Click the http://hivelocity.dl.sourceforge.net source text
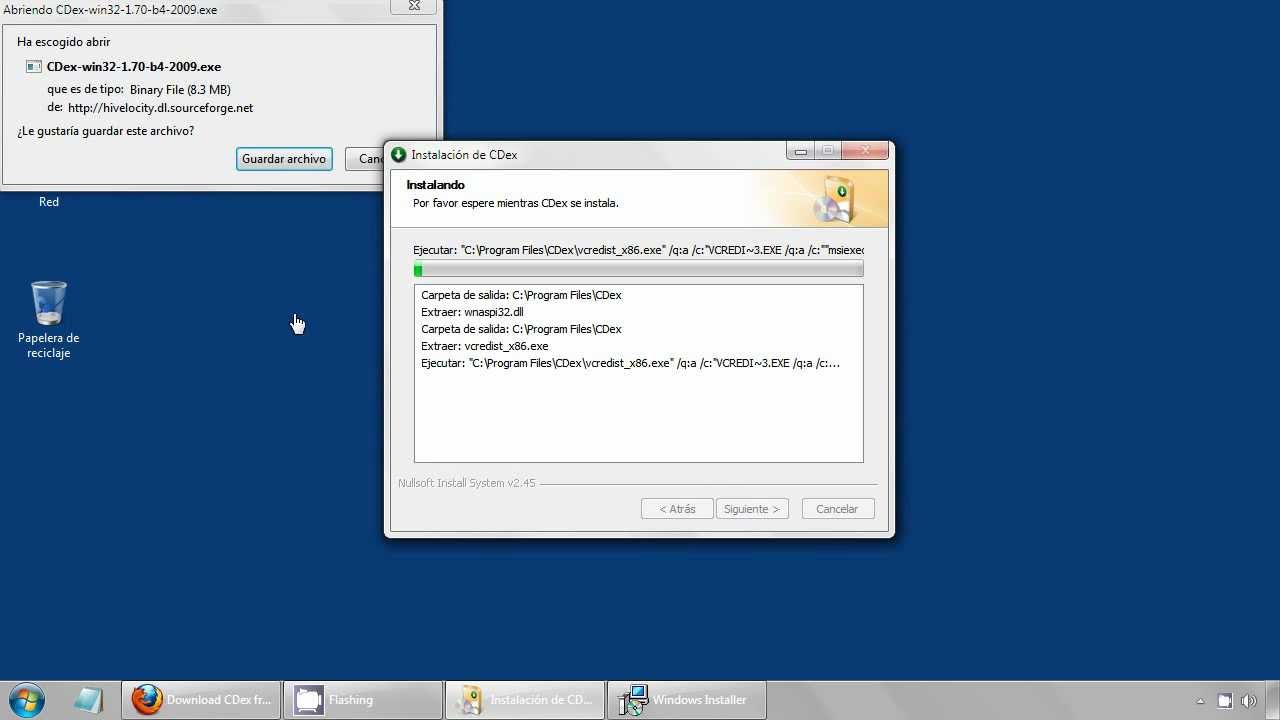This screenshot has width=1280, height=720. tap(160, 108)
